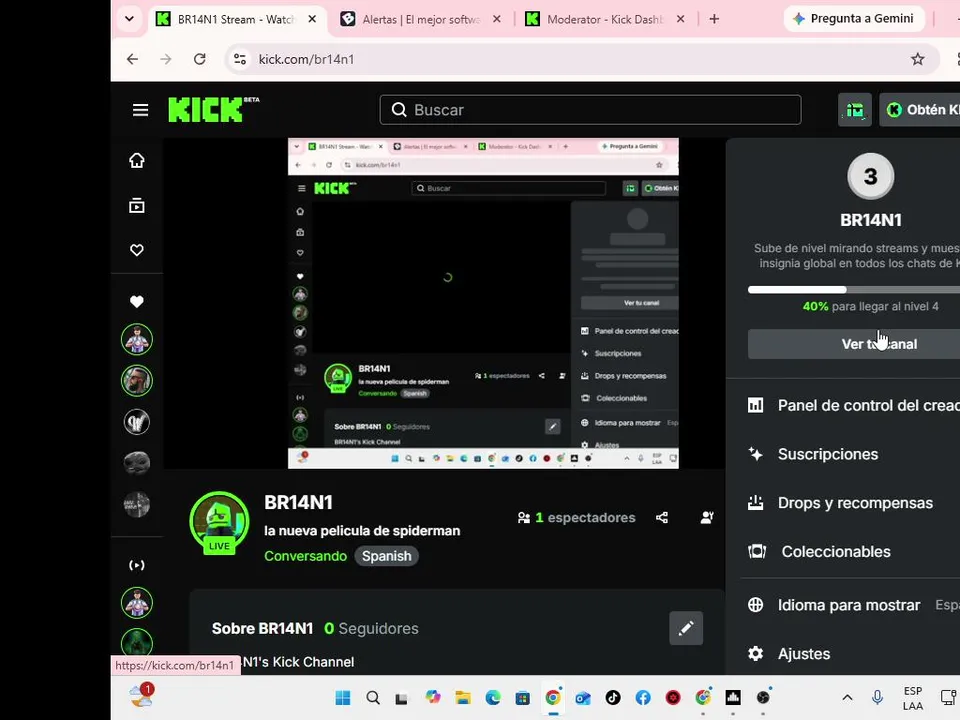
Task: Click the Spanish language tag
Action: pos(386,556)
